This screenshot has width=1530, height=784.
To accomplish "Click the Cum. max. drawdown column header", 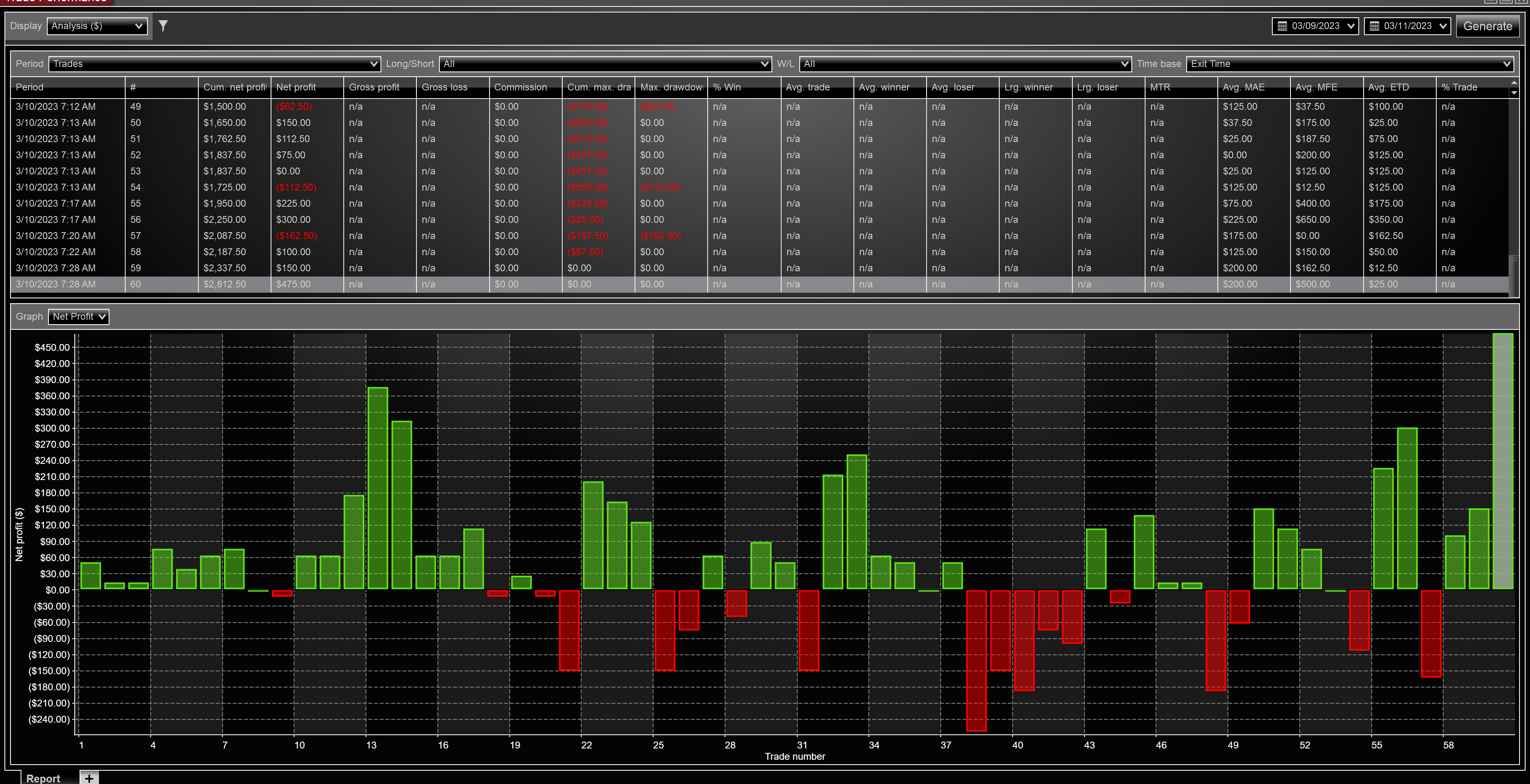I will tap(599, 87).
